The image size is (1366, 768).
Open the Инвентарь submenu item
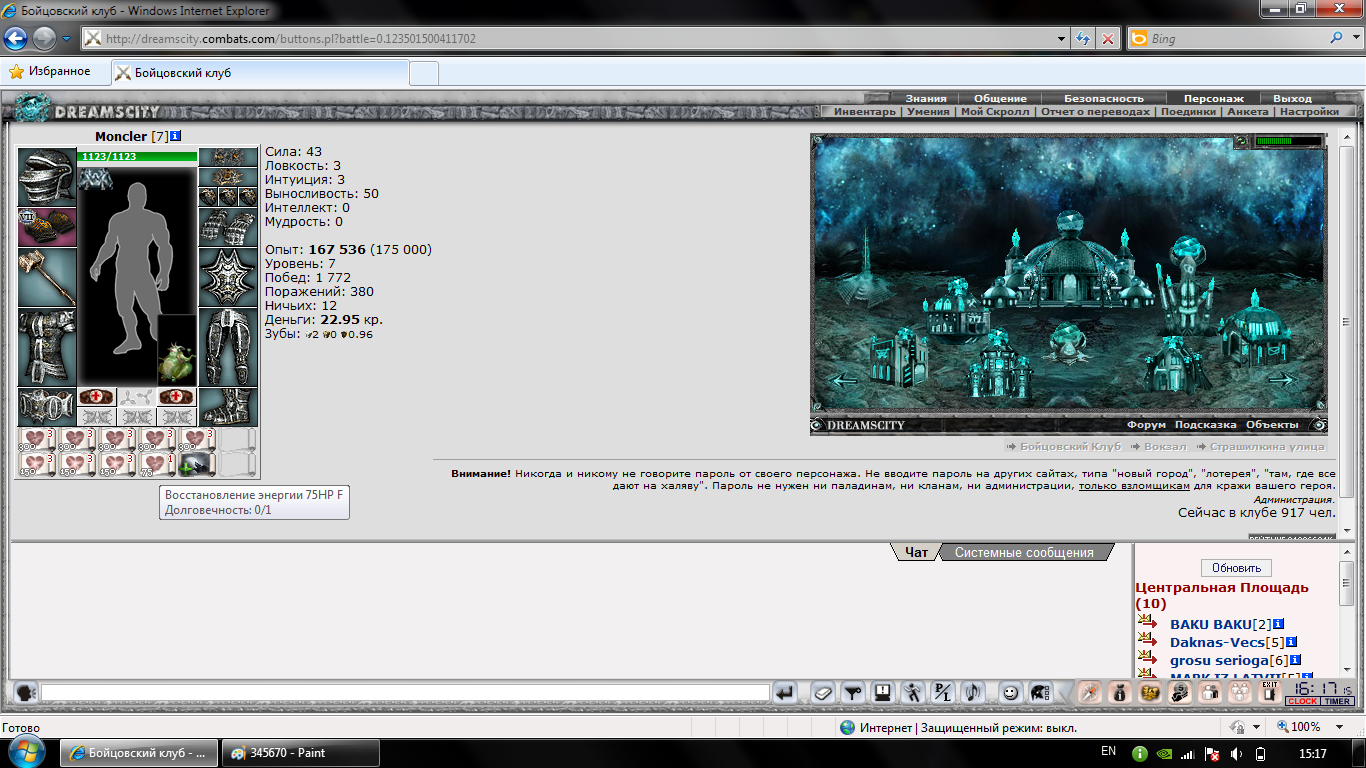coord(865,112)
